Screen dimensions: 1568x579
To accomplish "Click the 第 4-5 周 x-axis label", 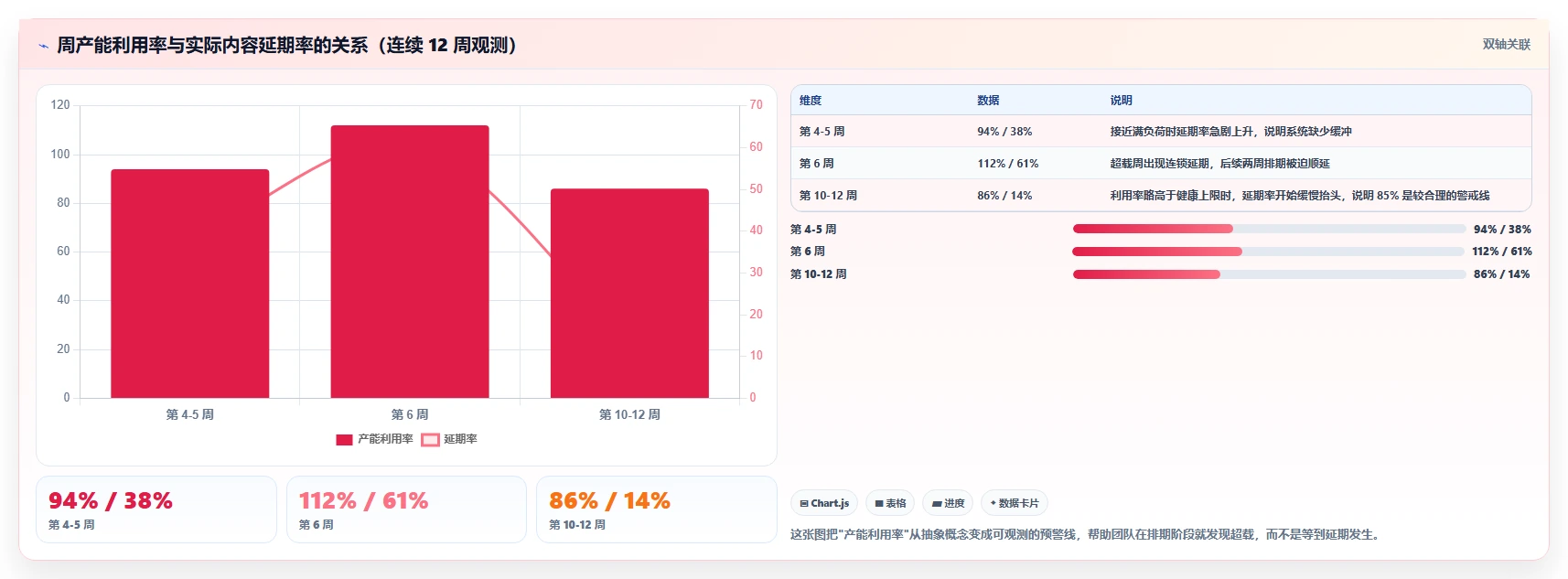I will [190, 414].
